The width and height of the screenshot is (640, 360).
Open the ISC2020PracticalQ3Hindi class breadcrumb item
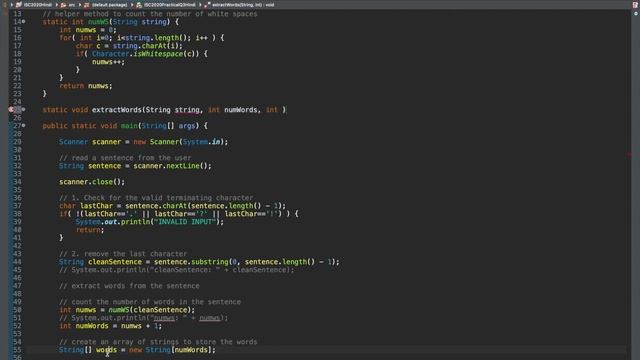(x=170, y=5)
